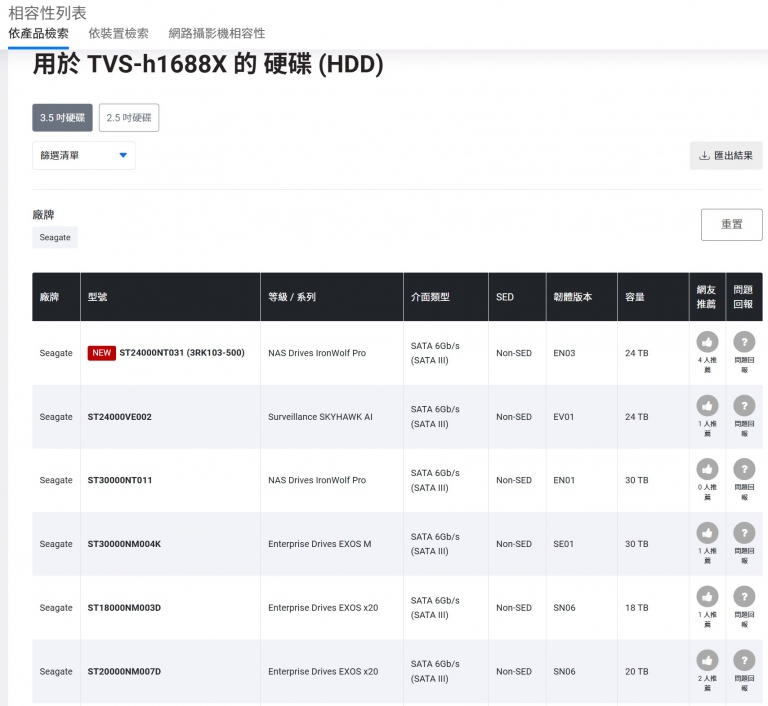Recommend ST18000NM003D drive
Screen dimensions: 768x706
tap(707, 597)
